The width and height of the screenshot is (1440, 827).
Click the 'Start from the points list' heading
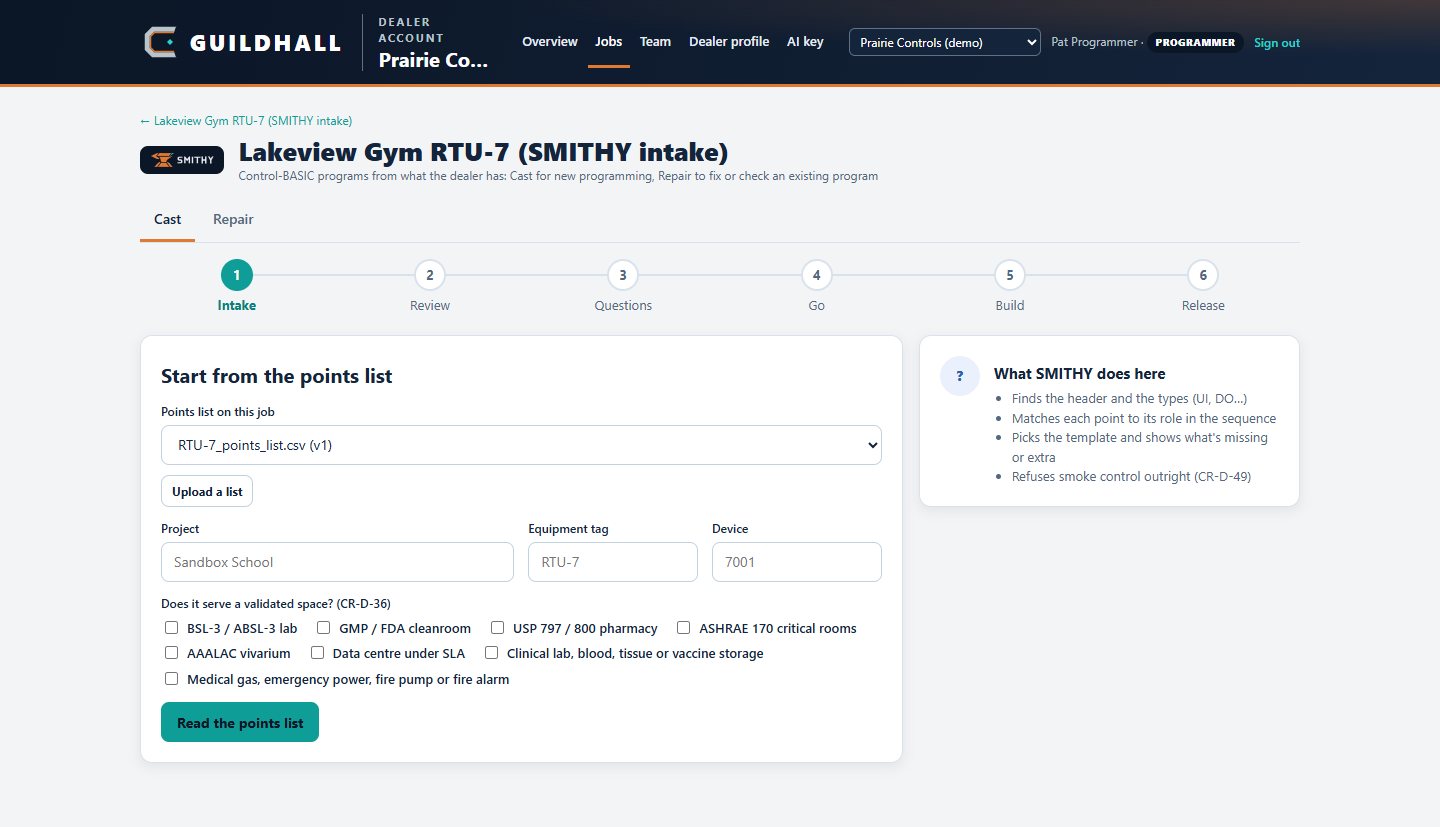click(x=277, y=377)
